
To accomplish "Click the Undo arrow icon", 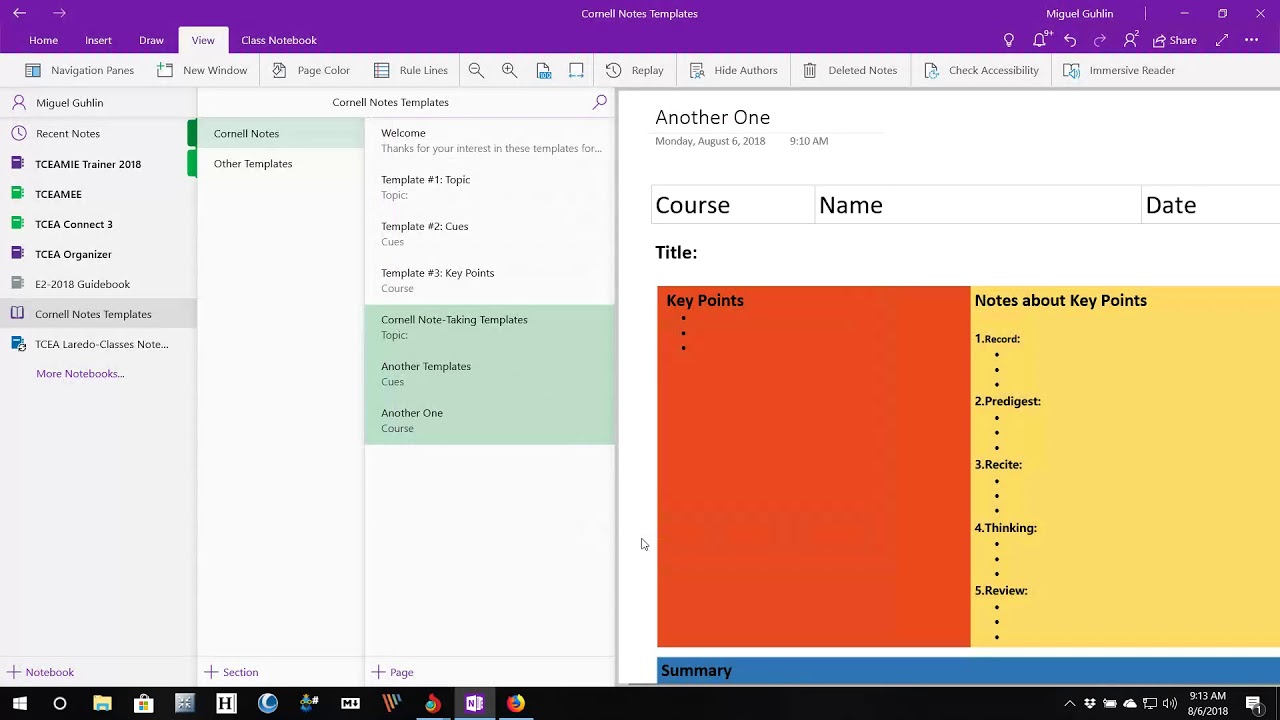I will point(1070,40).
